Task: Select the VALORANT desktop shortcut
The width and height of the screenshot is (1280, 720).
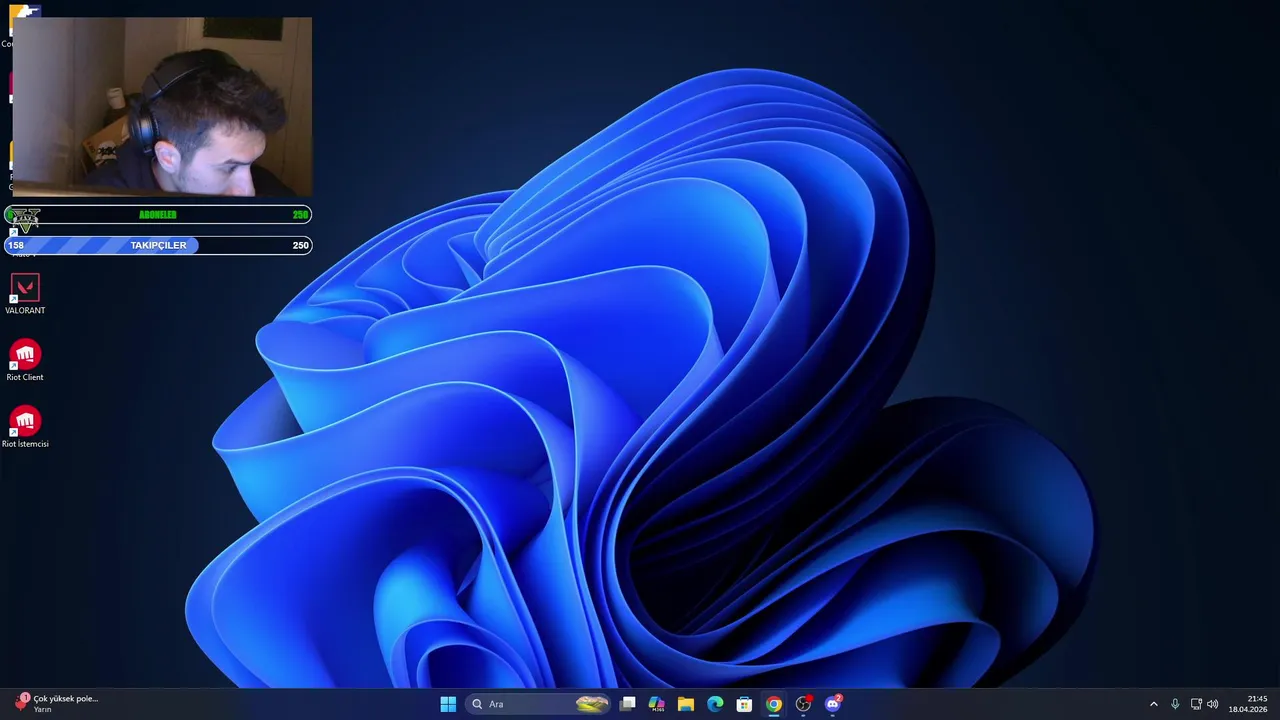Action: tap(25, 295)
